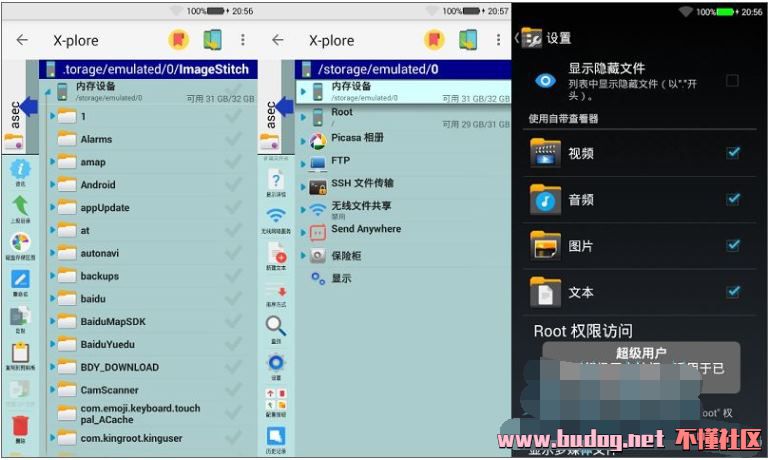Open 无线文件共享 WiFi file sharing entry
Image resolution: width=771 pixels, height=460 pixels.
[403, 209]
